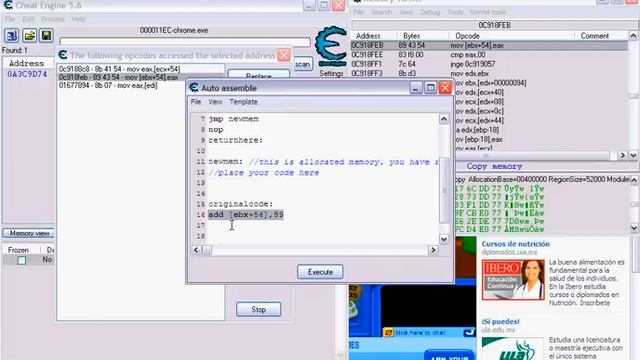This screenshot has height=360, width=640.
Task: Click the save floppy disk icon
Action: pos(46,36)
